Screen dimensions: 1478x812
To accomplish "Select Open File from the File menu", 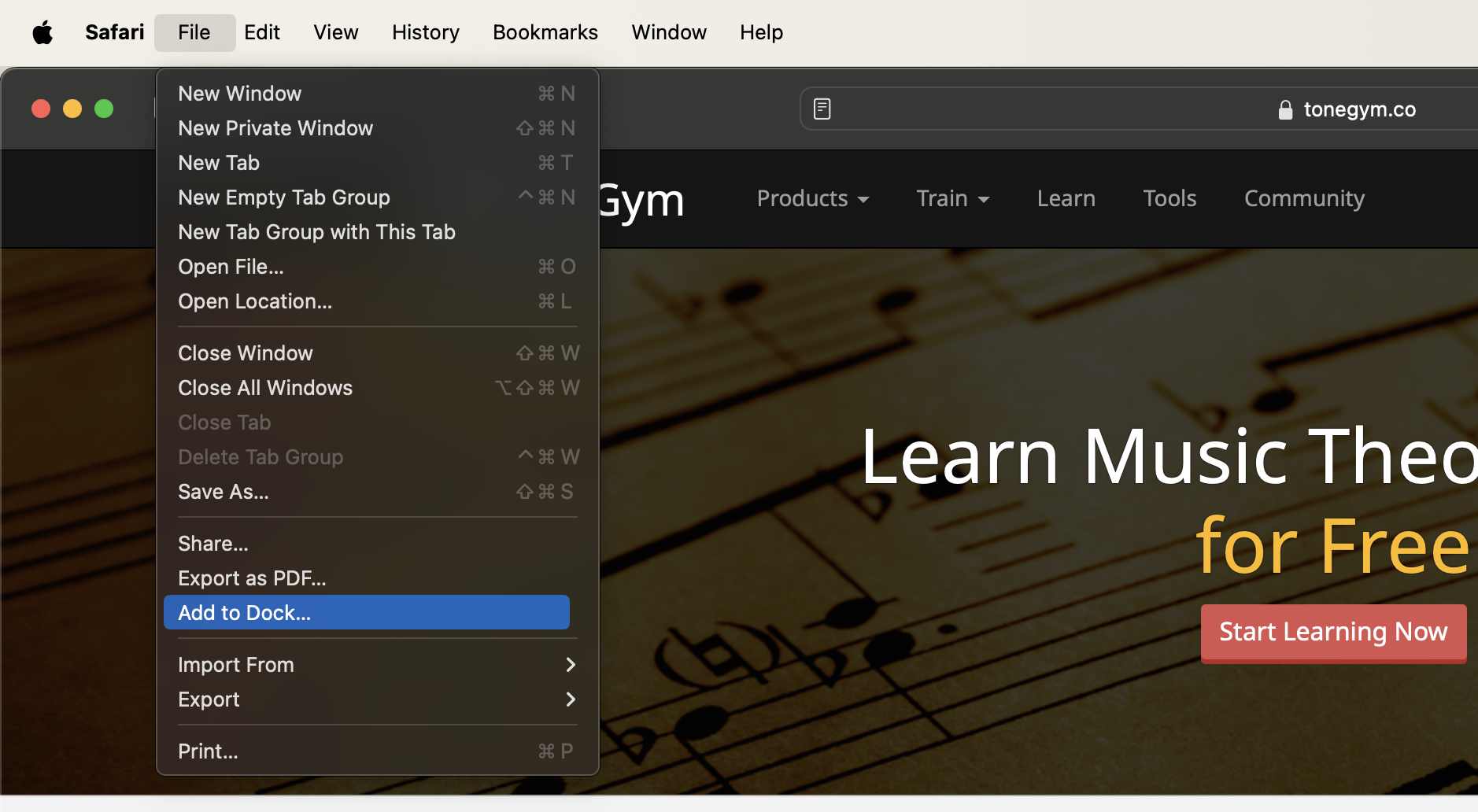I will point(231,266).
